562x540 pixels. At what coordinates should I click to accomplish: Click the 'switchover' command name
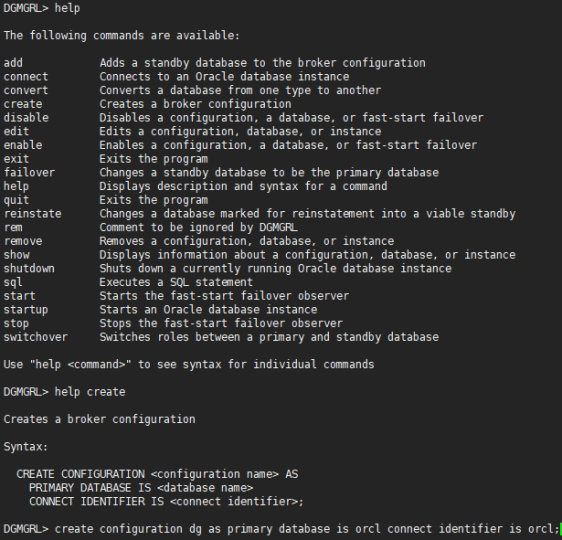point(35,337)
